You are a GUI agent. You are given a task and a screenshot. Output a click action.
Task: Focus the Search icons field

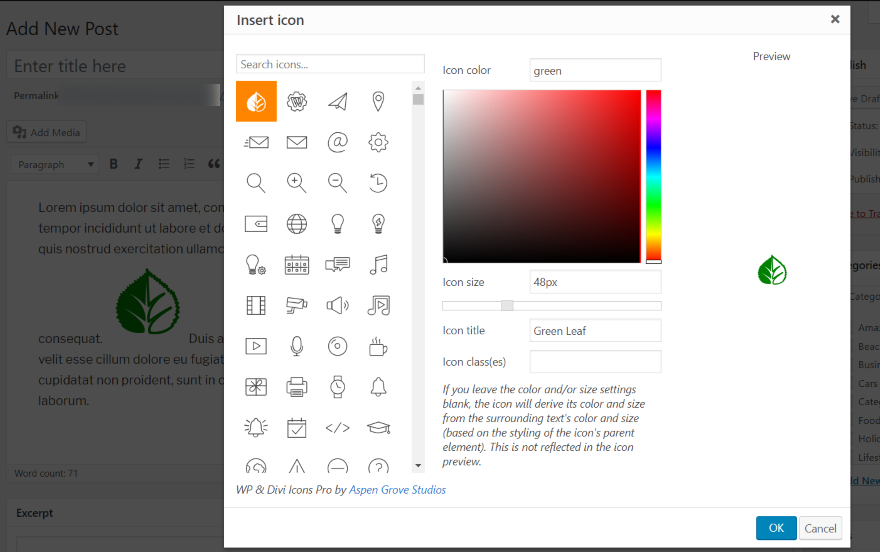pyautogui.click(x=330, y=64)
